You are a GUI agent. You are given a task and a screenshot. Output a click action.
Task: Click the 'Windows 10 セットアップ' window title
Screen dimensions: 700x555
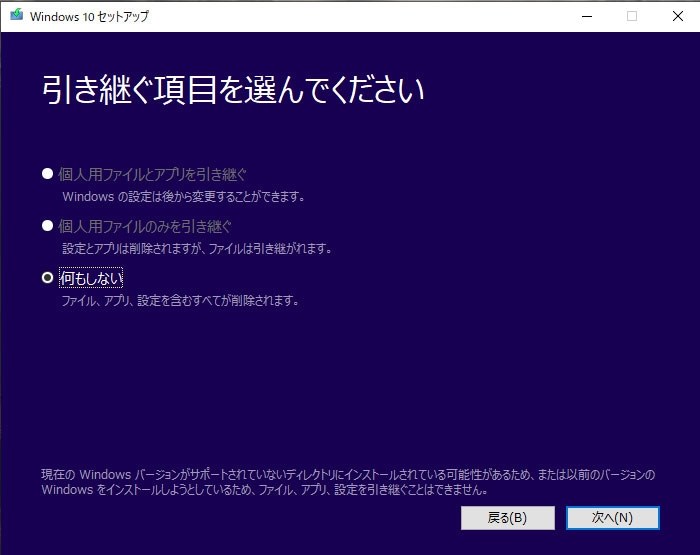click(x=89, y=17)
